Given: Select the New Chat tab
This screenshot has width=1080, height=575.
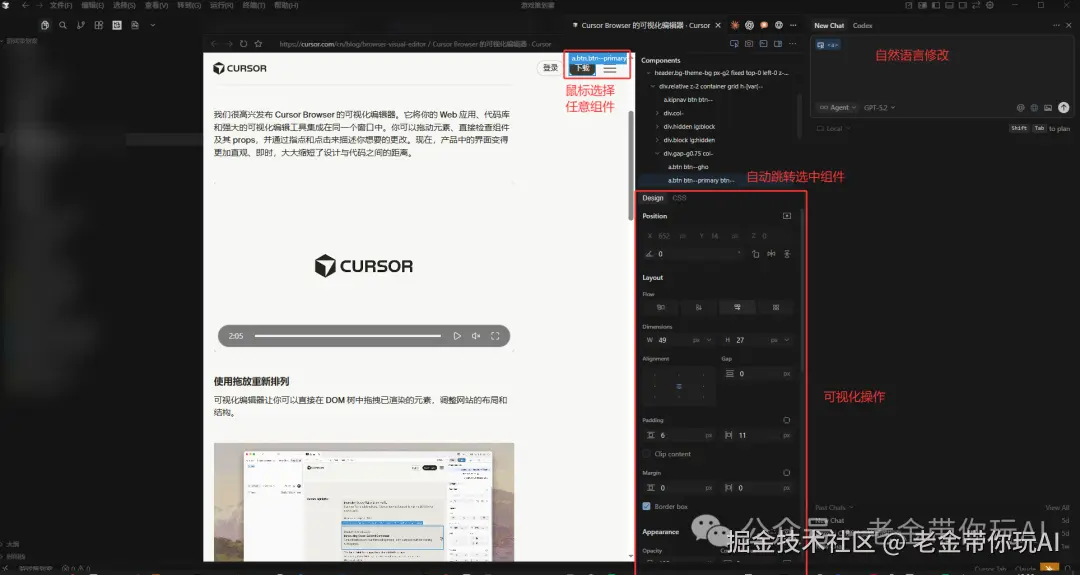Looking at the screenshot, I should pos(829,25).
